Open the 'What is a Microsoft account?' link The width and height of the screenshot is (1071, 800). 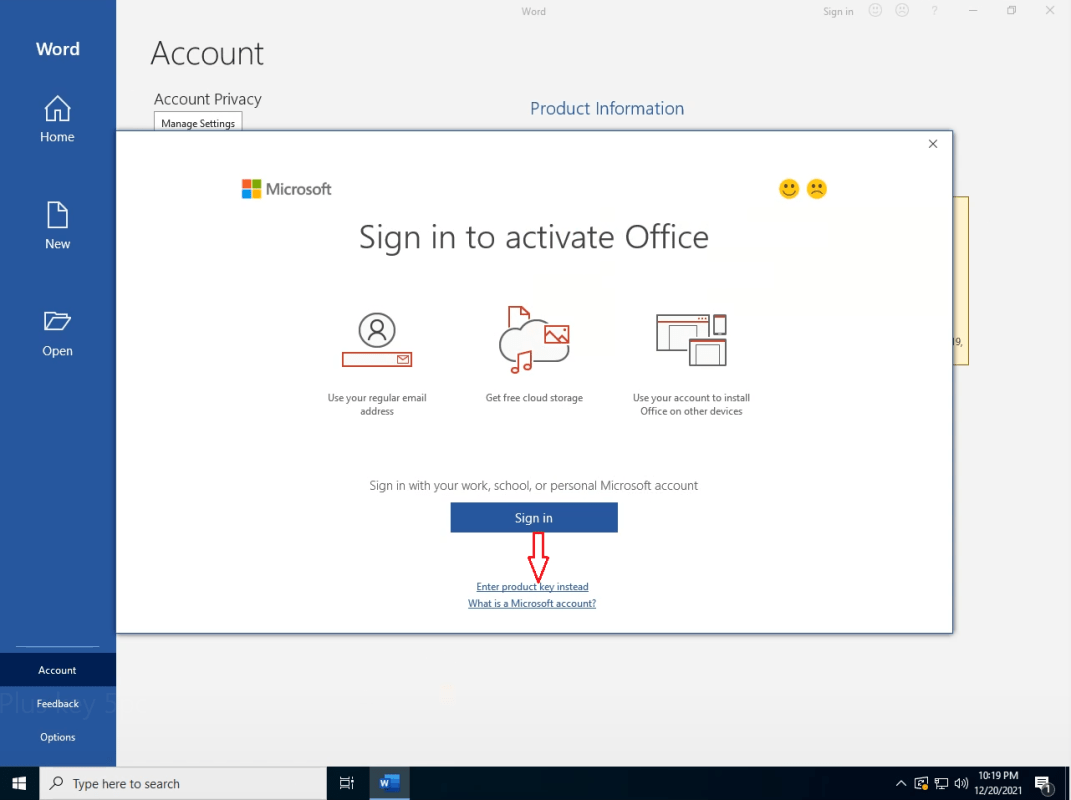[x=532, y=604]
